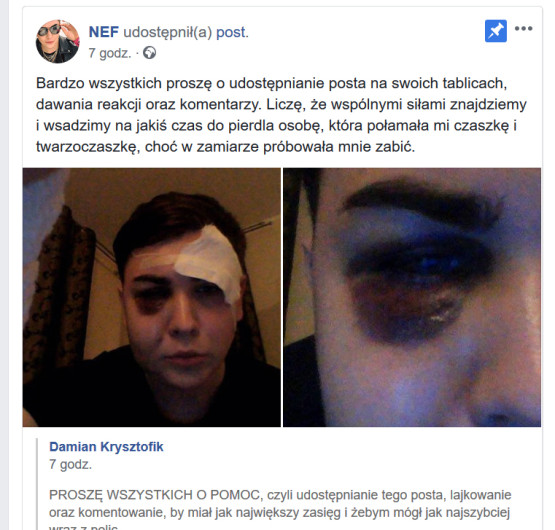Click the public globe privacy icon

[x=149, y=53]
